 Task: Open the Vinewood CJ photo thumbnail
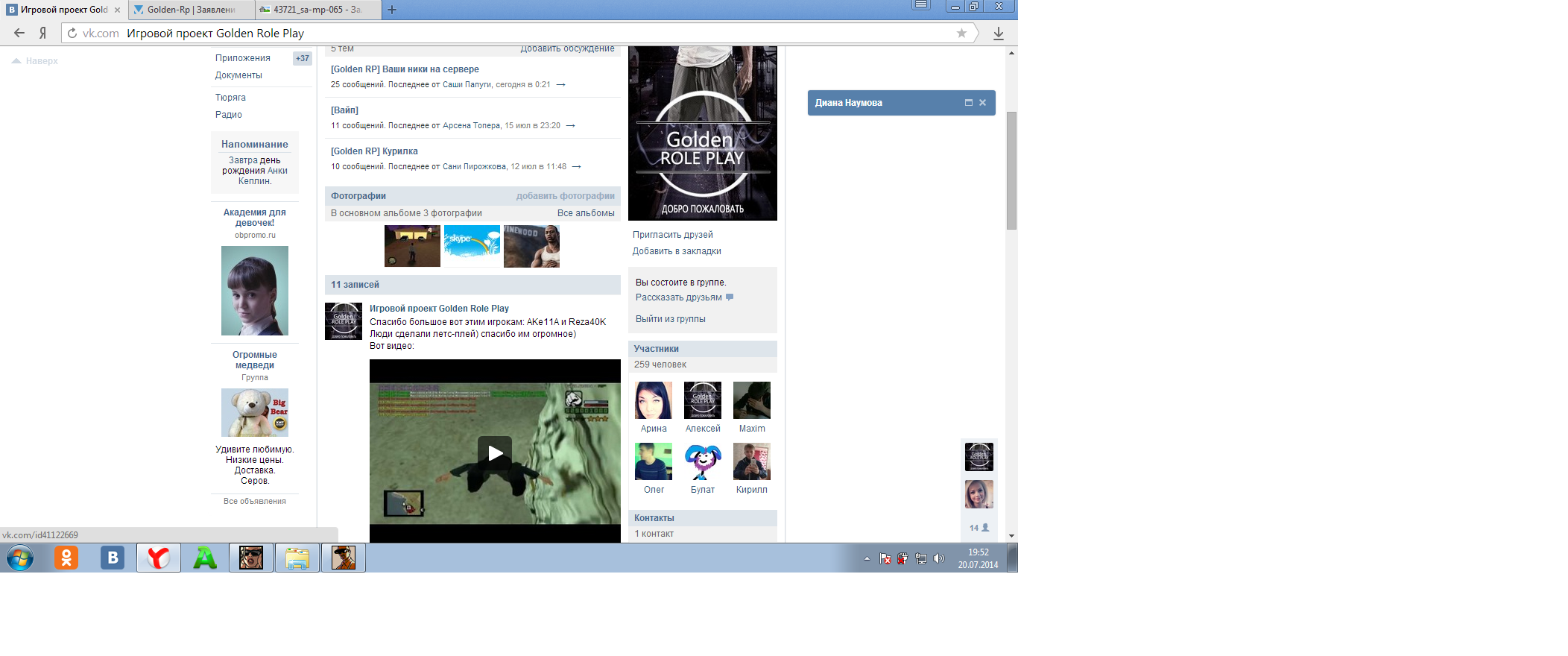click(x=531, y=246)
